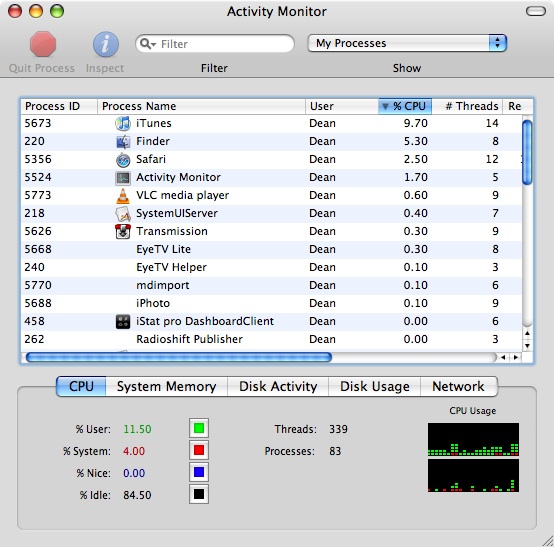The height and width of the screenshot is (547, 554).
Task: Click the toolbar toggle pill button
Action: coord(536,11)
